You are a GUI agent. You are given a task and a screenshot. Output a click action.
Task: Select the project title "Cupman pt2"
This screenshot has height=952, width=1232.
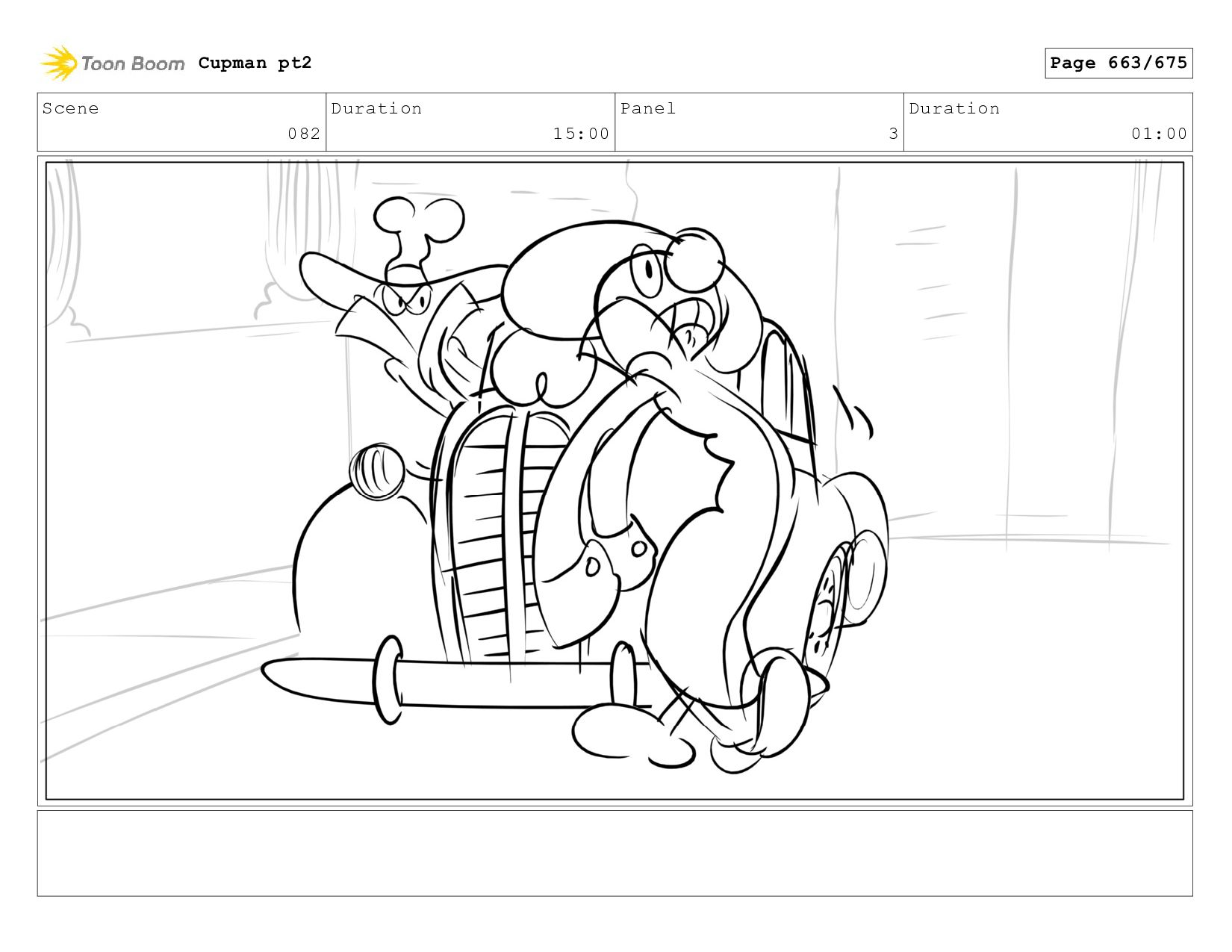tap(255, 63)
